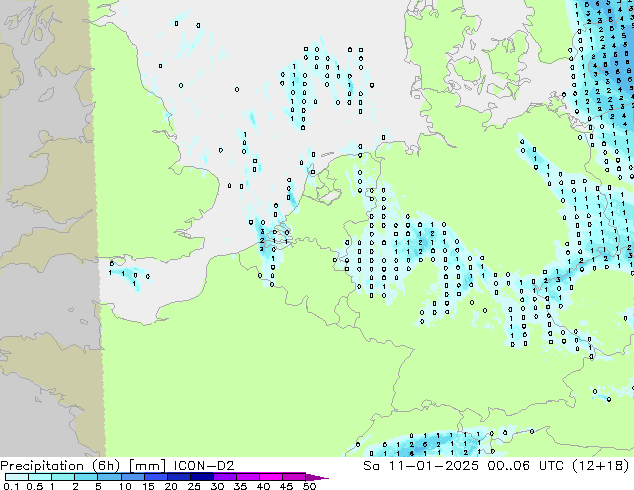
Task: Select the 20–25 mm legend color swatch
Action: point(178,477)
